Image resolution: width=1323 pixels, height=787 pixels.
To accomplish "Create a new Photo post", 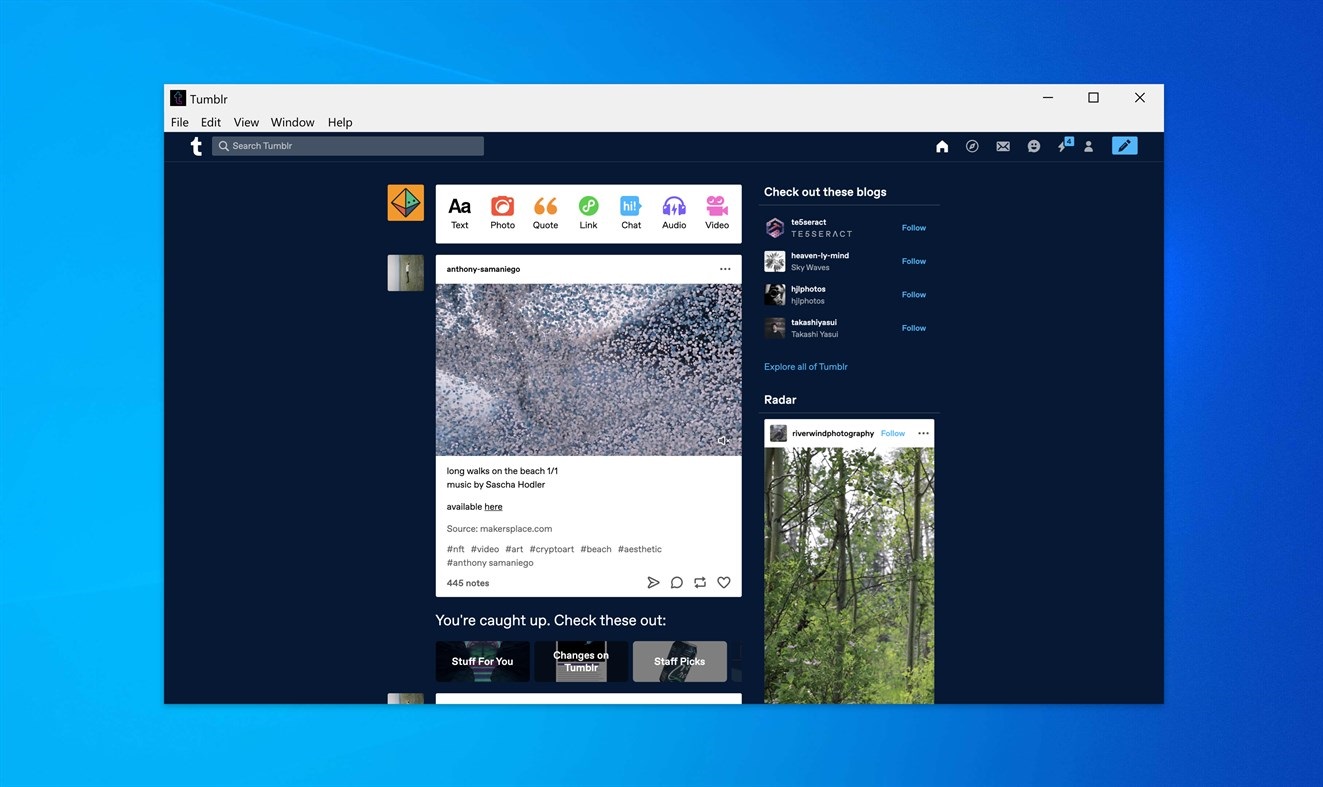I will pyautogui.click(x=502, y=212).
